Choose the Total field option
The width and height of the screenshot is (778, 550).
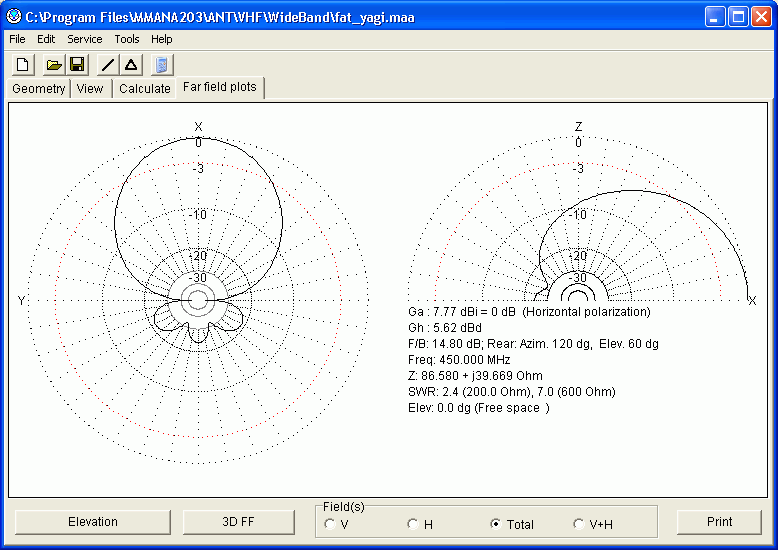click(496, 524)
